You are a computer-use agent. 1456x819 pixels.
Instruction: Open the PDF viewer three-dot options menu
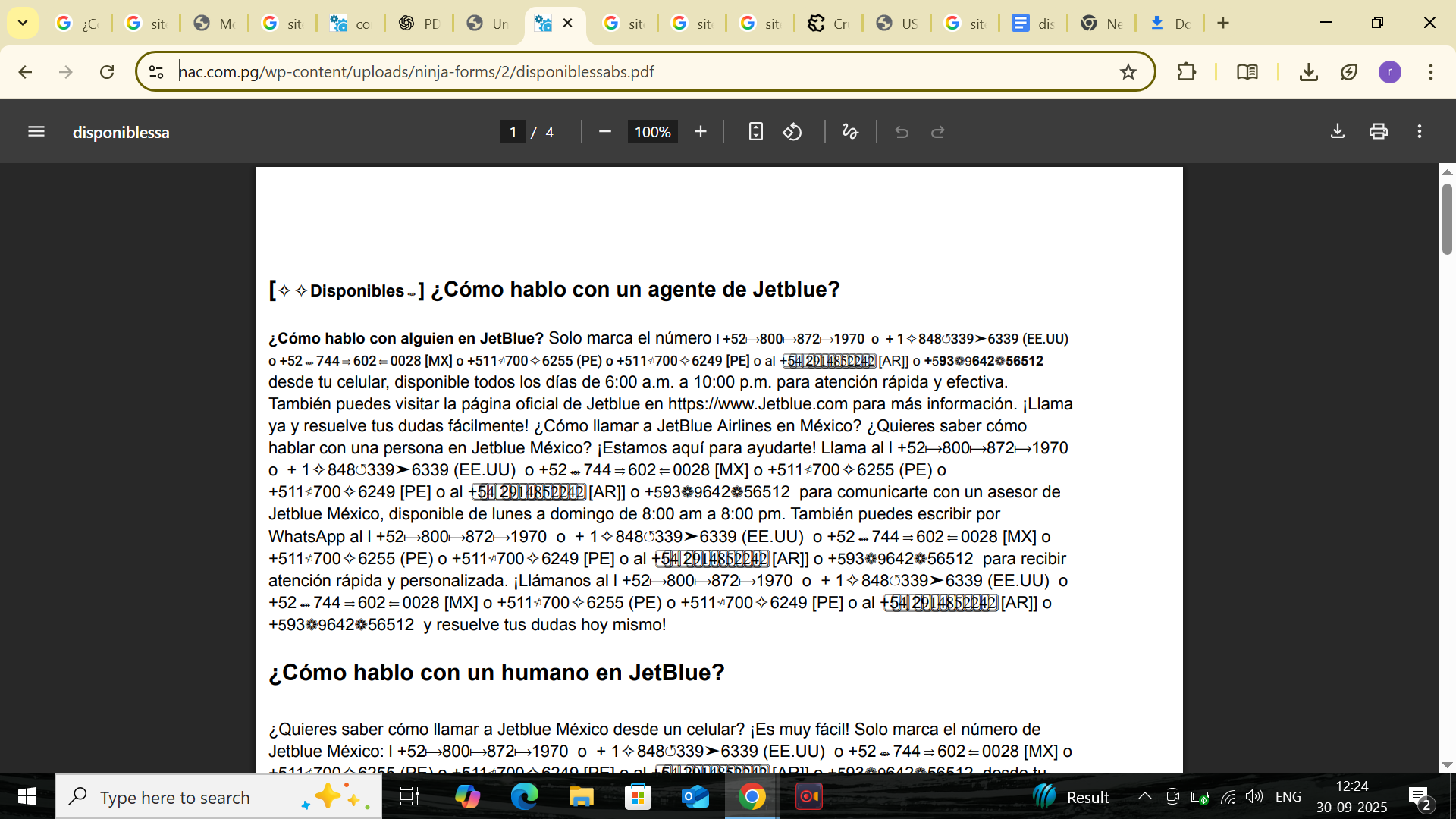point(1419,131)
